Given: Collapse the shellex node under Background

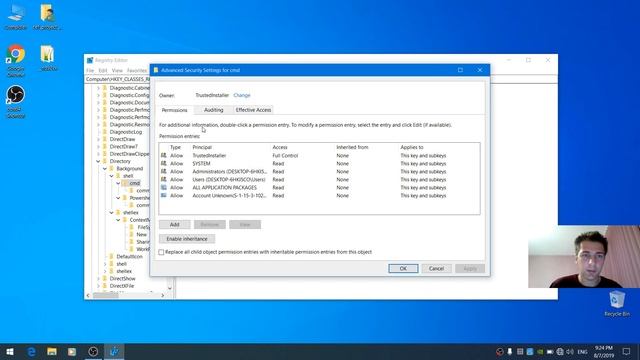Looking at the screenshot, I should 111,213.
